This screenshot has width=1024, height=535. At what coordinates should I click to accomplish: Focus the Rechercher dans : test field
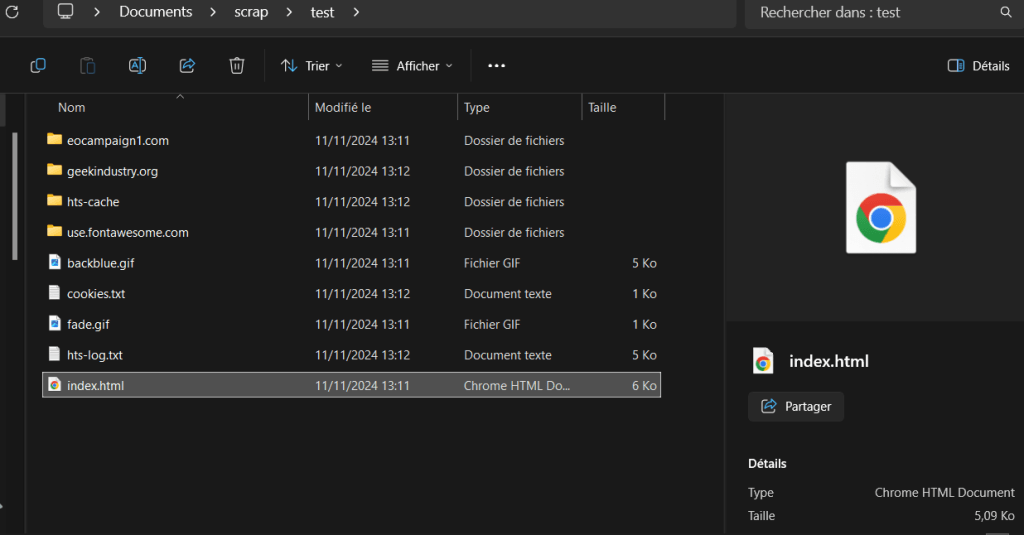[x=870, y=13]
